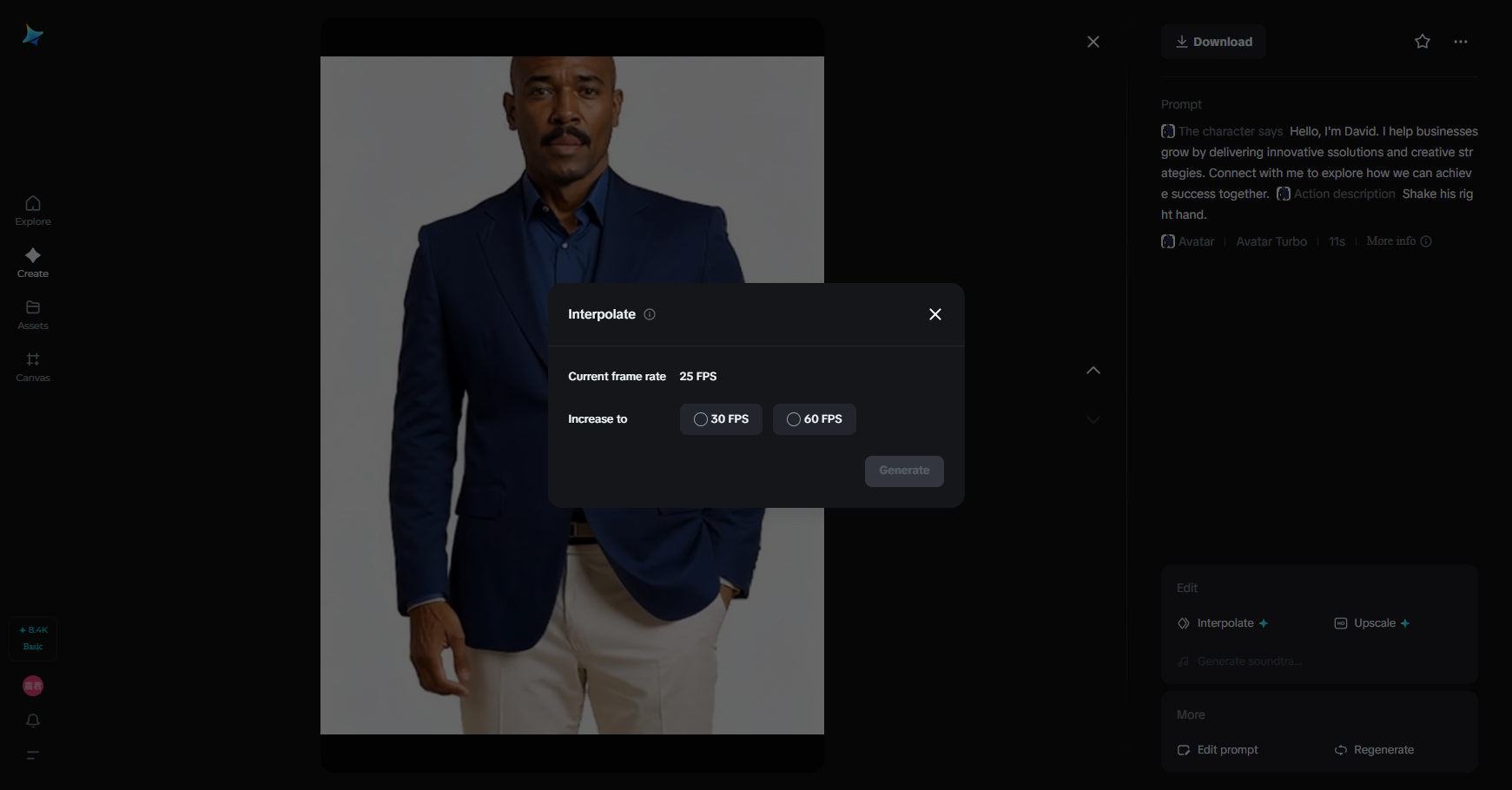Choose Upscale in Edit panel
1512x790 pixels.
[x=1372, y=623]
